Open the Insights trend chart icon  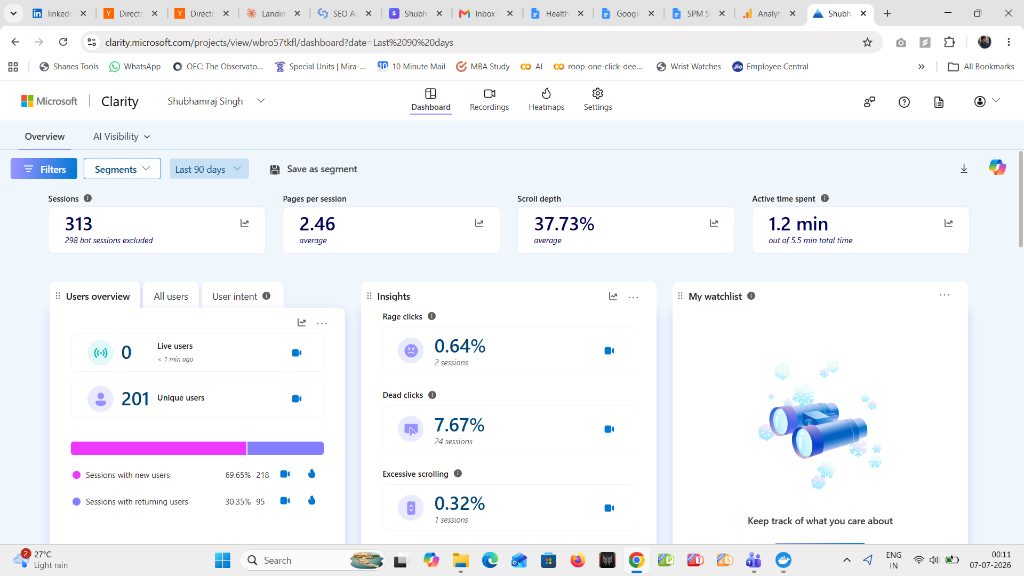[613, 296]
